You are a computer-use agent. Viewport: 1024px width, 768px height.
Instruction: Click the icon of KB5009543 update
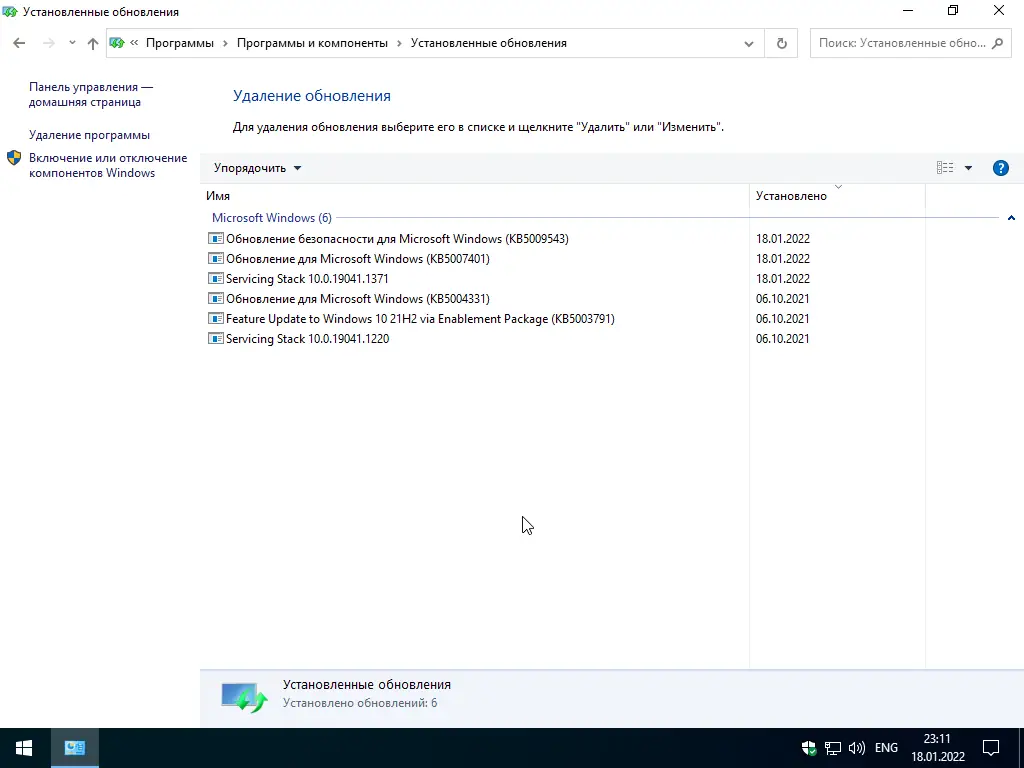tap(216, 238)
